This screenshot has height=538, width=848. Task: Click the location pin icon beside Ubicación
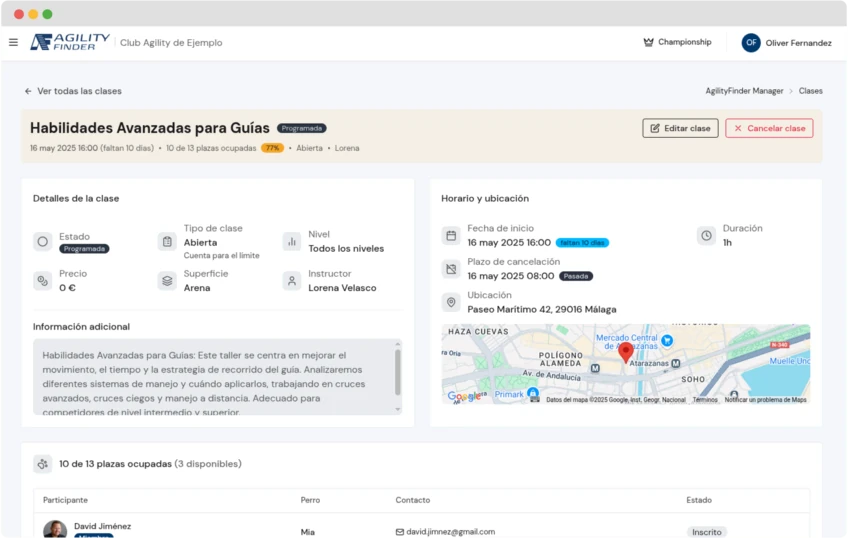coord(451,302)
